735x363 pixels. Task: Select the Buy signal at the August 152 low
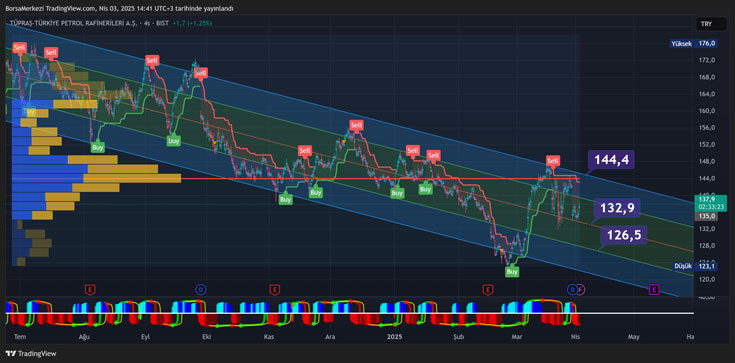pos(98,147)
